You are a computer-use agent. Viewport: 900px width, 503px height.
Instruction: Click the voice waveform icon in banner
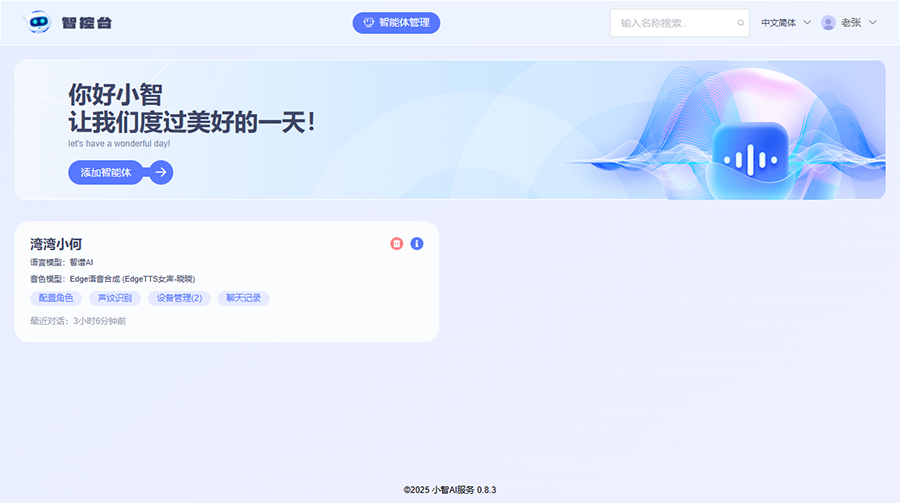tap(750, 159)
